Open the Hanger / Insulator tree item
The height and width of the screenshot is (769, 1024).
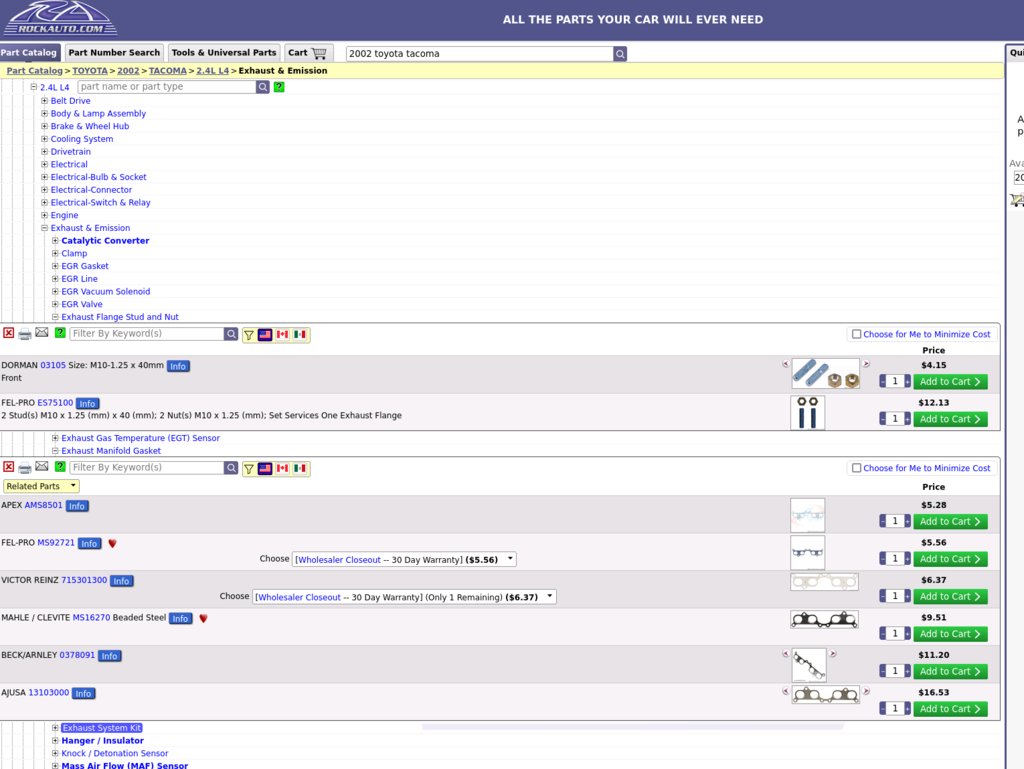pos(103,741)
